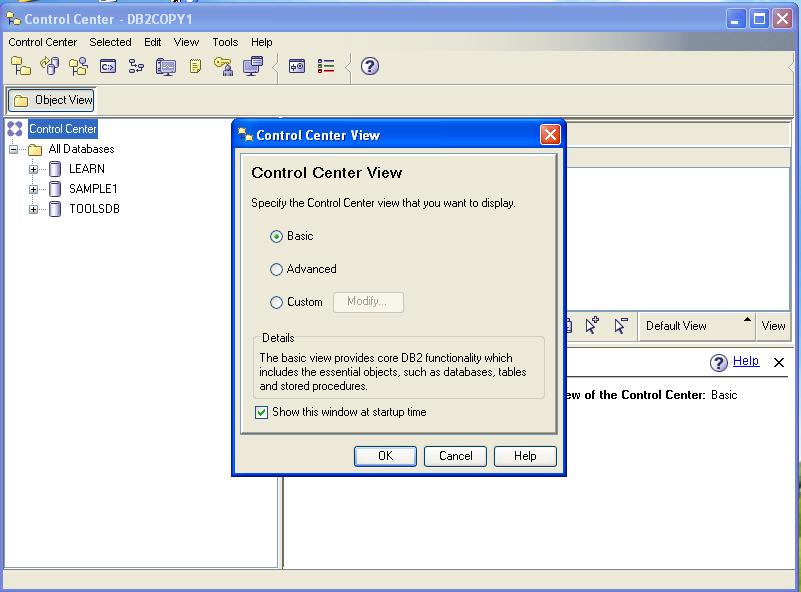Image resolution: width=801 pixels, height=592 pixels.
Task: Select the Basic view radio button
Action: point(276,236)
